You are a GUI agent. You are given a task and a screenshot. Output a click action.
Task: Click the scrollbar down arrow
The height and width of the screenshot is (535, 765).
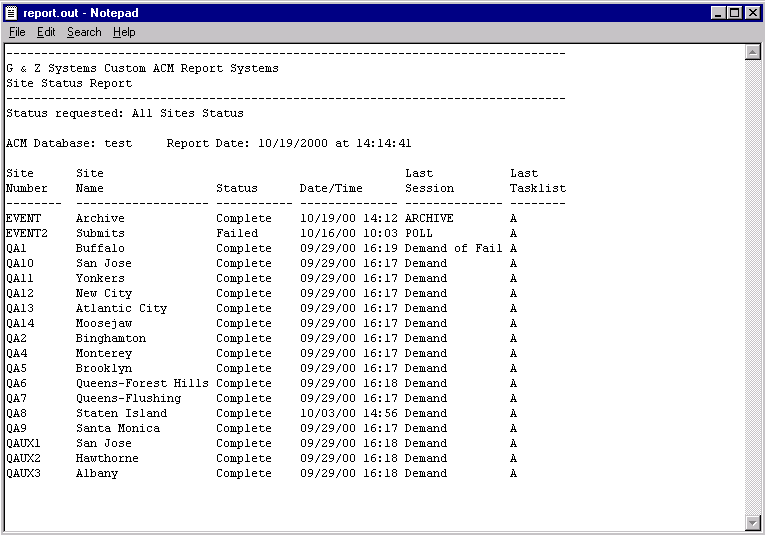point(753,523)
